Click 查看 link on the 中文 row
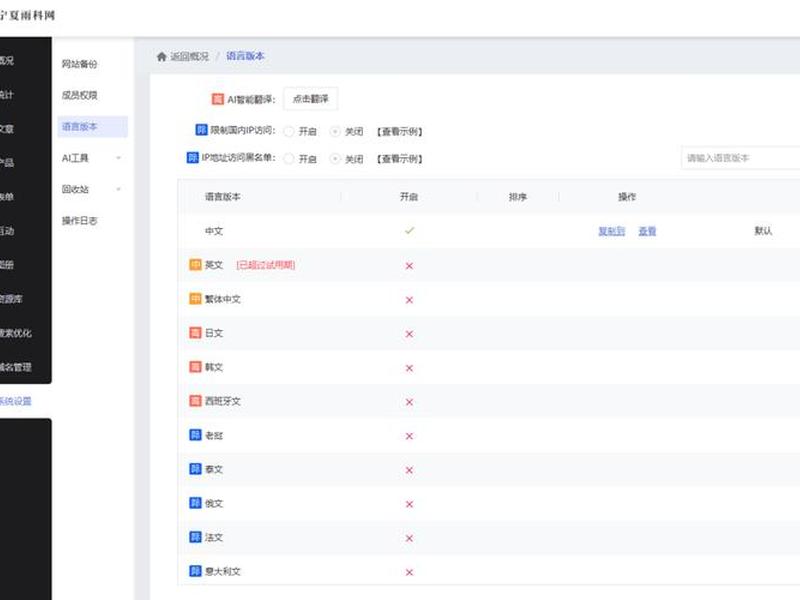 [x=647, y=231]
